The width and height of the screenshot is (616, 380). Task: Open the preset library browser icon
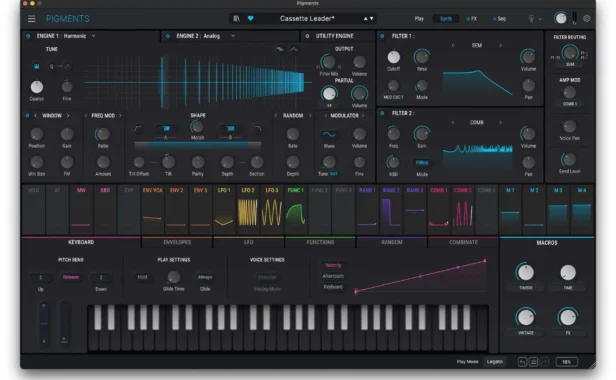click(x=236, y=18)
